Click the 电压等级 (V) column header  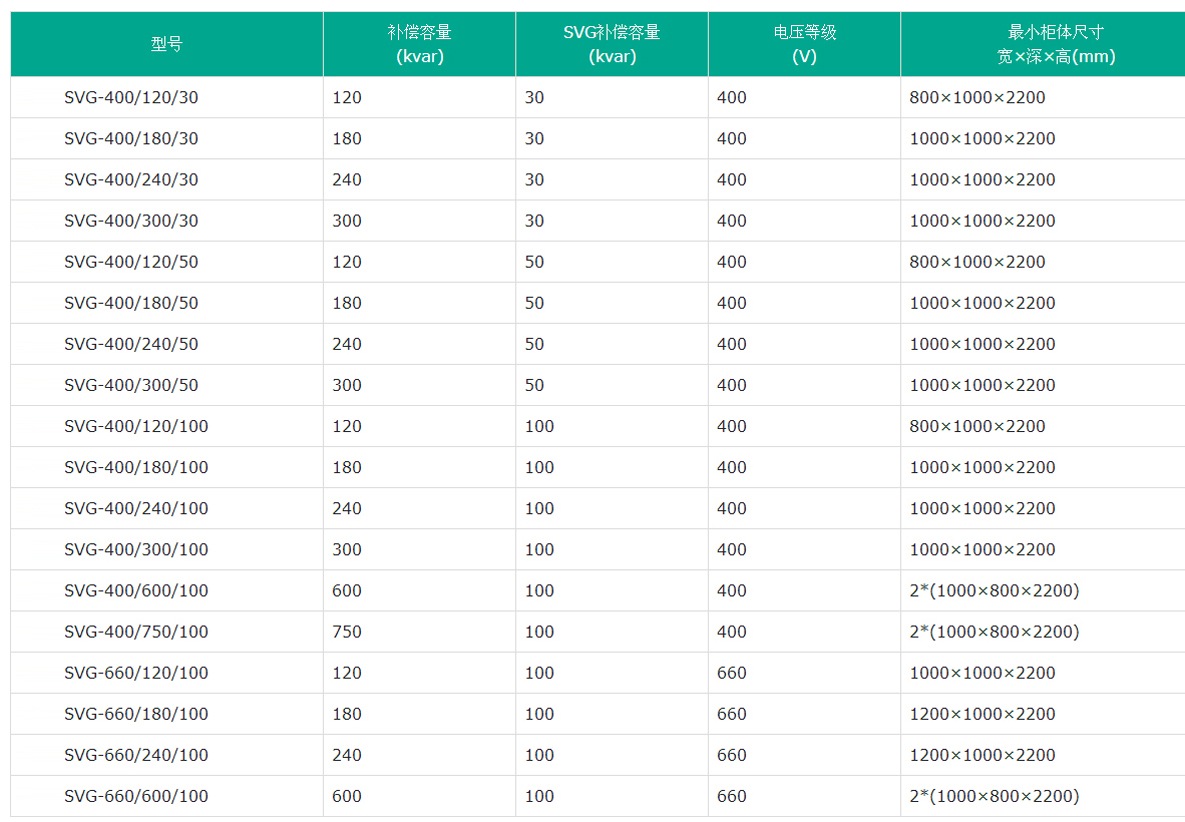coord(804,44)
